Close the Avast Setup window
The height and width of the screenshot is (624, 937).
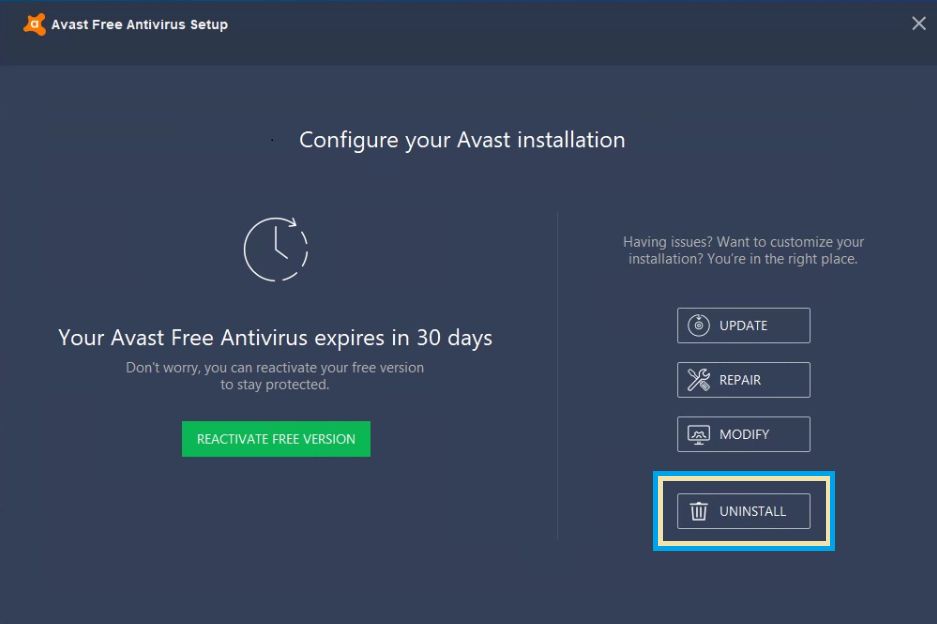click(x=918, y=23)
